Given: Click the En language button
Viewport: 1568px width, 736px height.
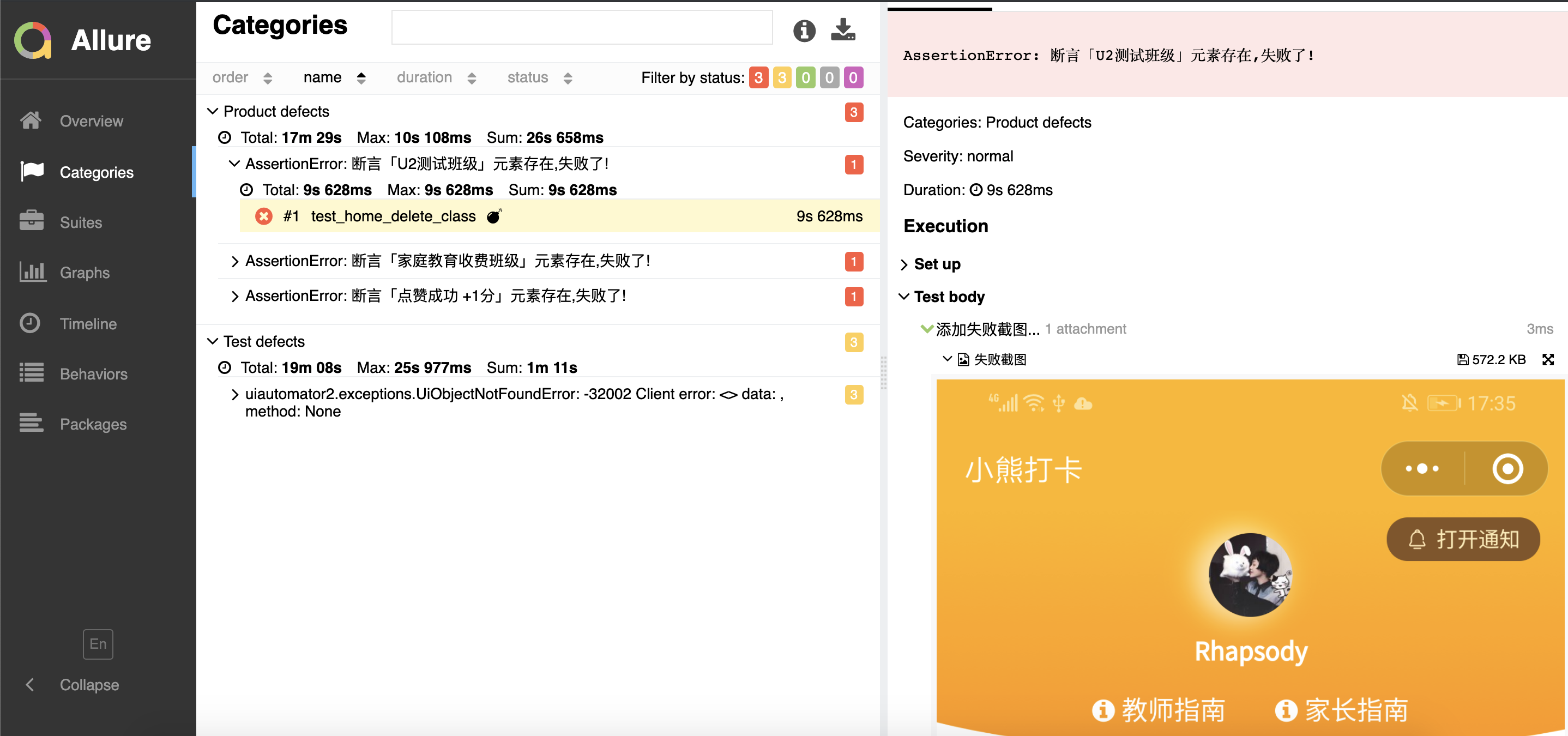Looking at the screenshot, I should click(x=98, y=643).
